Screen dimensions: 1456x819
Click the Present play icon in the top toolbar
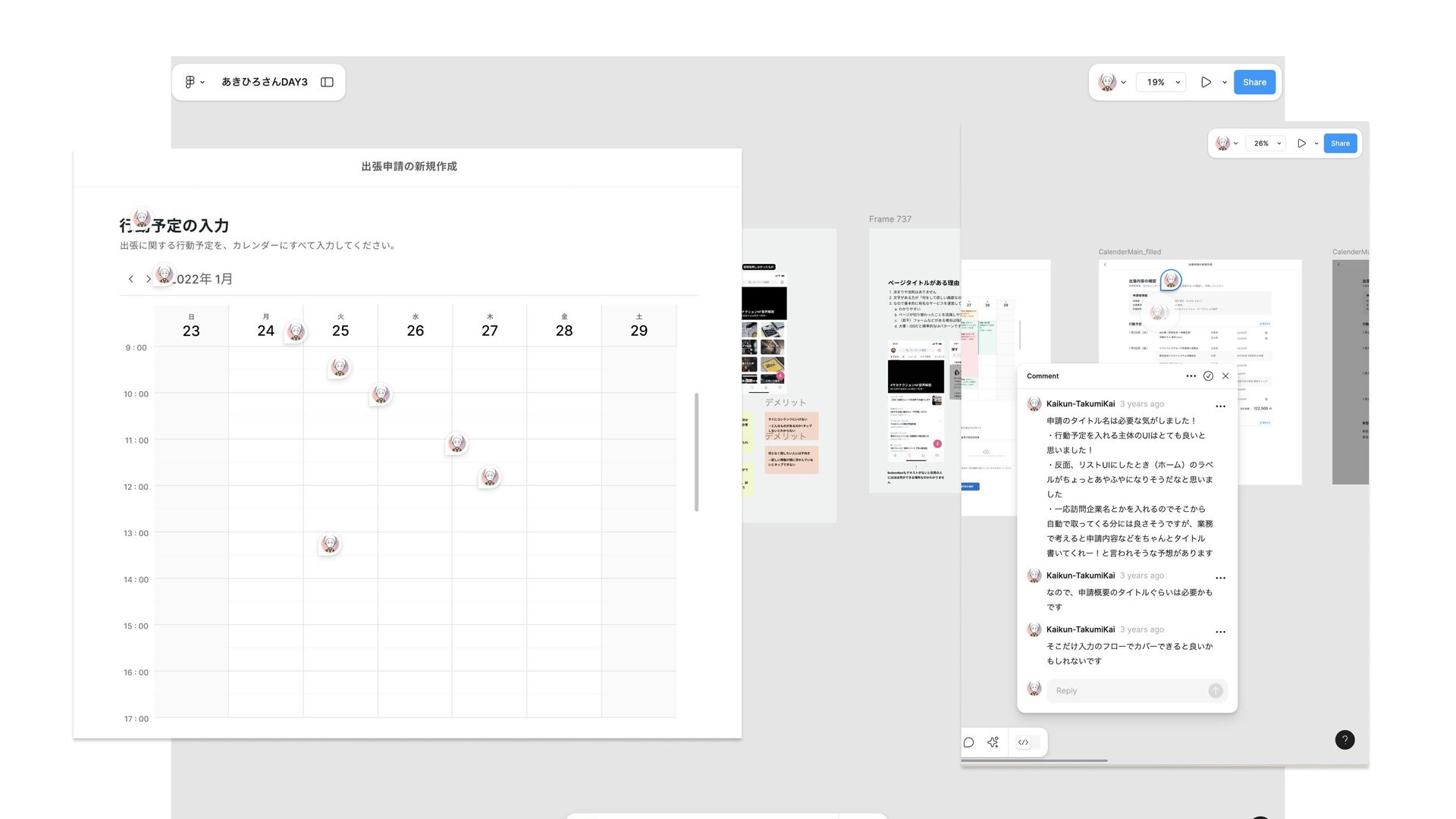[x=1206, y=82]
